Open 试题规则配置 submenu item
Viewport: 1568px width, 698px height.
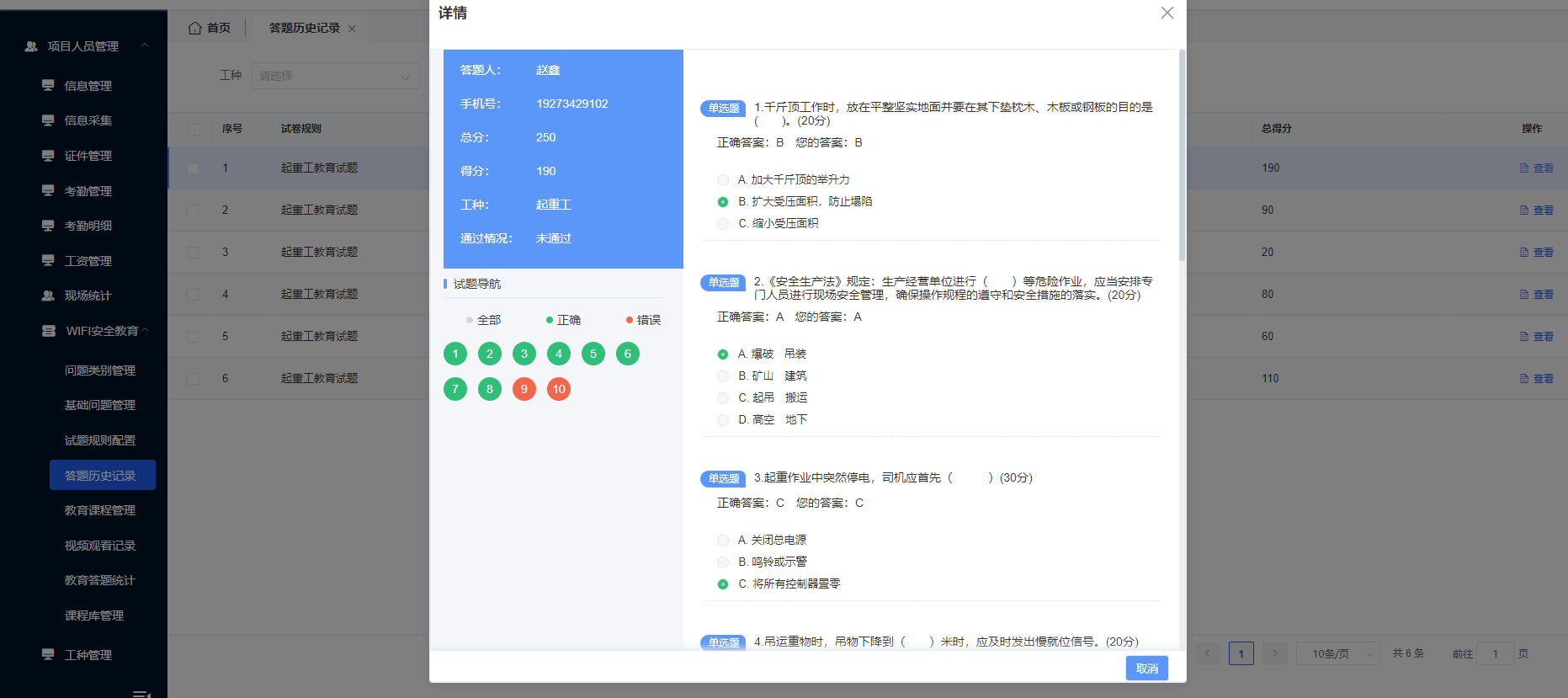[x=99, y=440]
